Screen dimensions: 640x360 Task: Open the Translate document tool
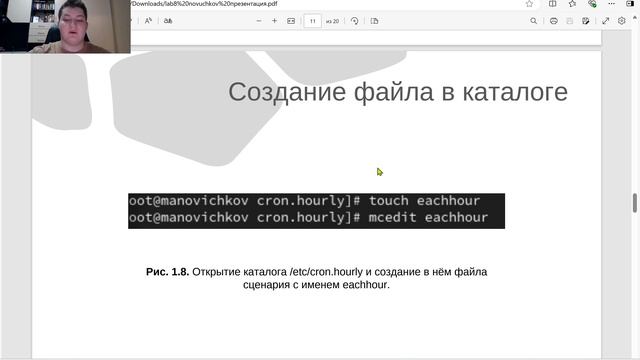(x=168, y=21)
